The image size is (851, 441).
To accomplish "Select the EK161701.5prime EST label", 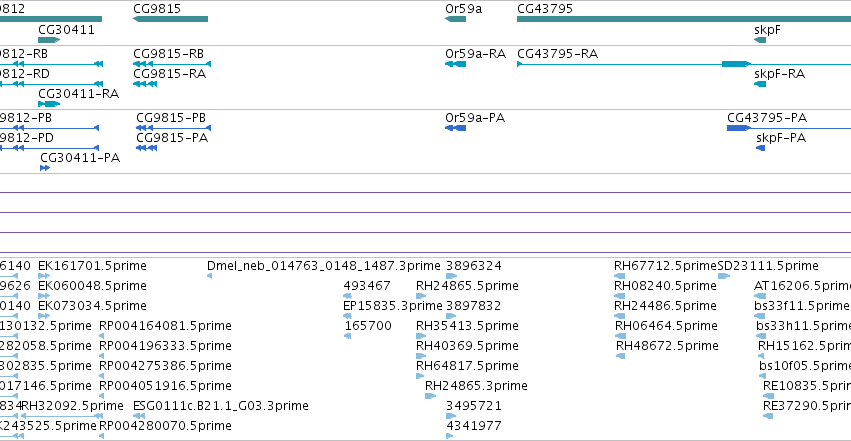I will 92,266.
